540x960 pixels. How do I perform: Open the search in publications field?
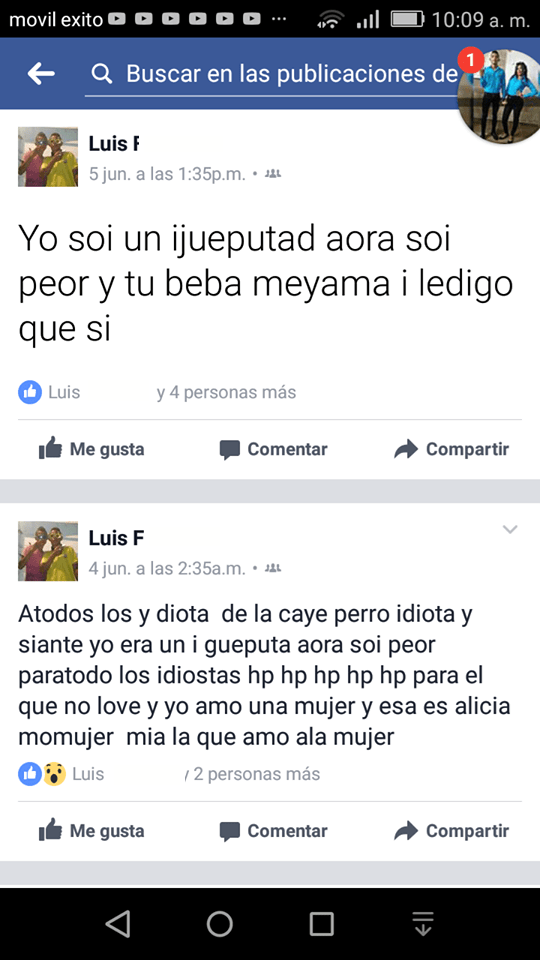[274, 75]
